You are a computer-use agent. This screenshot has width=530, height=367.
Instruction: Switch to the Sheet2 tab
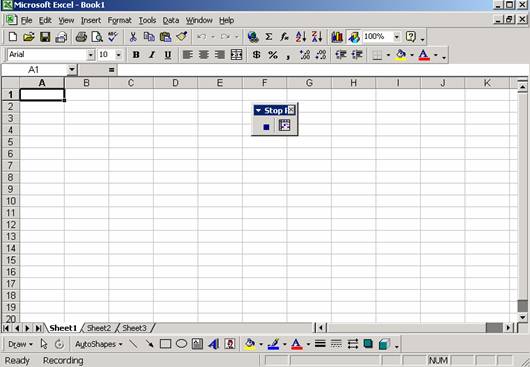[x=99, y=328]
